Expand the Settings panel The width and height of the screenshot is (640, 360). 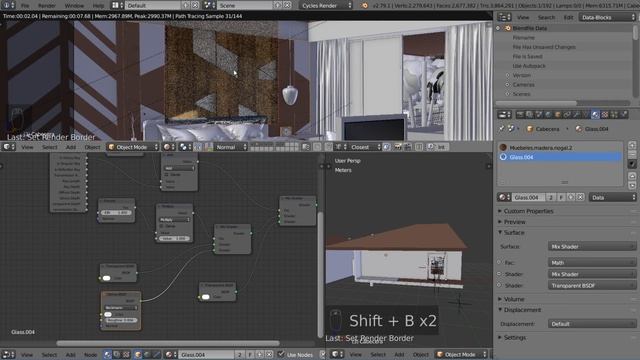514,338
